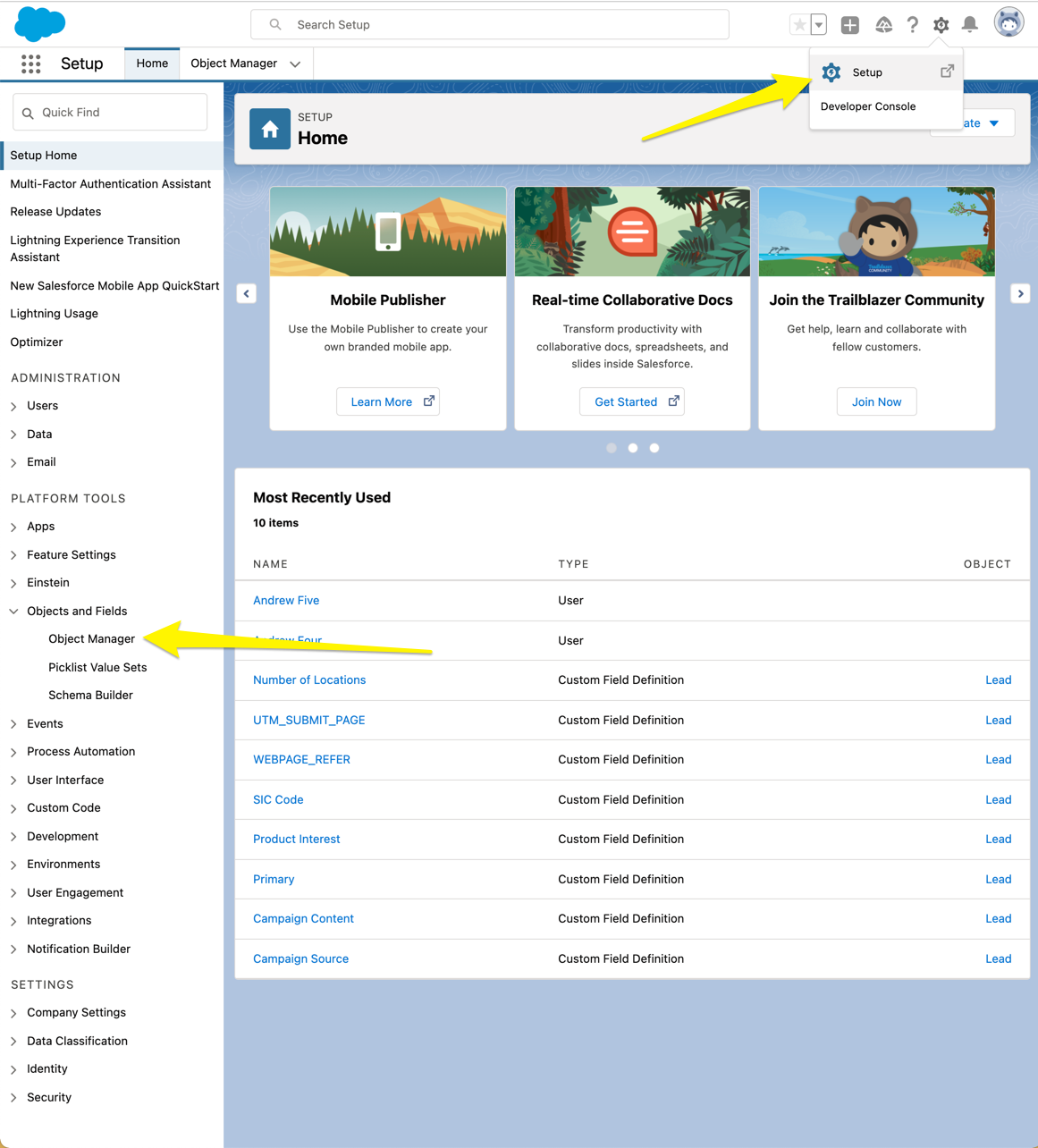Open the Object Manager tab dropdown
The width and height of the screenshot is (1038, 1148).
click(x=295, y=63)
